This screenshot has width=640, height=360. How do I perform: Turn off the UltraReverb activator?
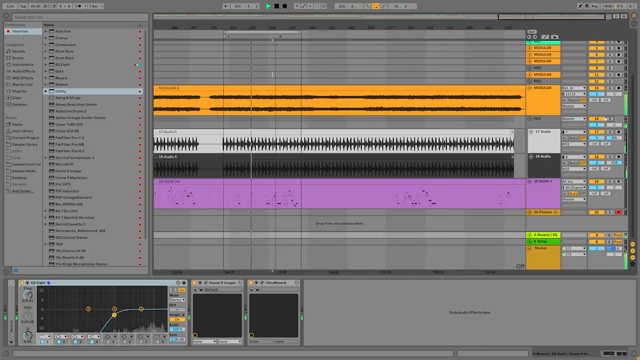251,282
